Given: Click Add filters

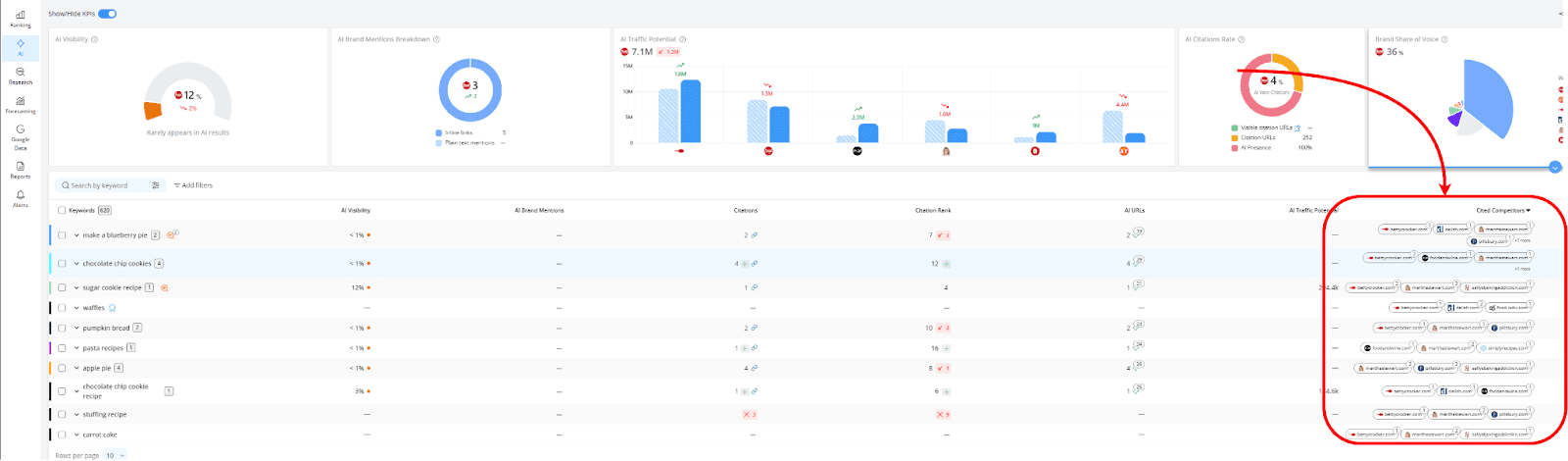Looking at the screenshot, I should (193, 185).
